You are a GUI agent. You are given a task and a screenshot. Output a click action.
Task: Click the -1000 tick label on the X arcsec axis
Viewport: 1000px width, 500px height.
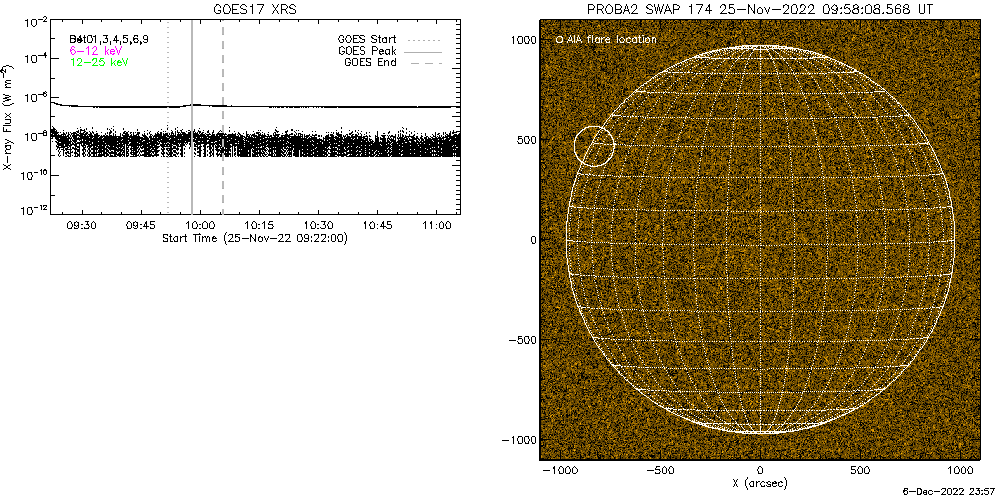(x=559, y=471)
